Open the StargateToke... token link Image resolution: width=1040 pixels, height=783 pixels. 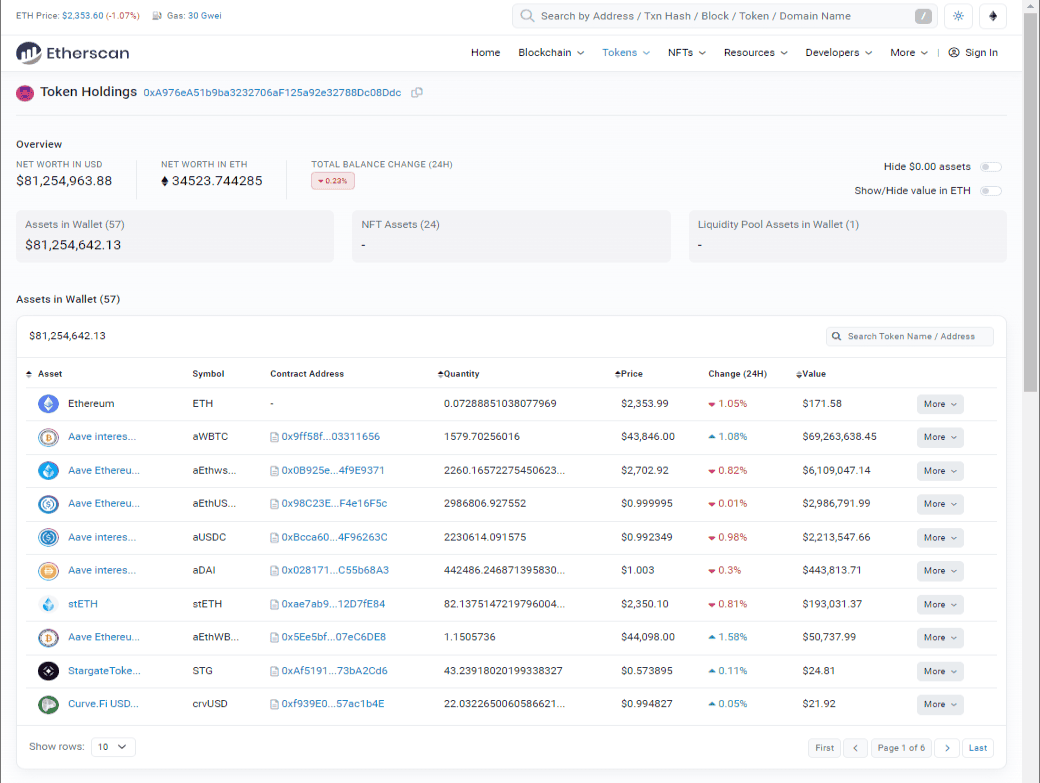104,671
